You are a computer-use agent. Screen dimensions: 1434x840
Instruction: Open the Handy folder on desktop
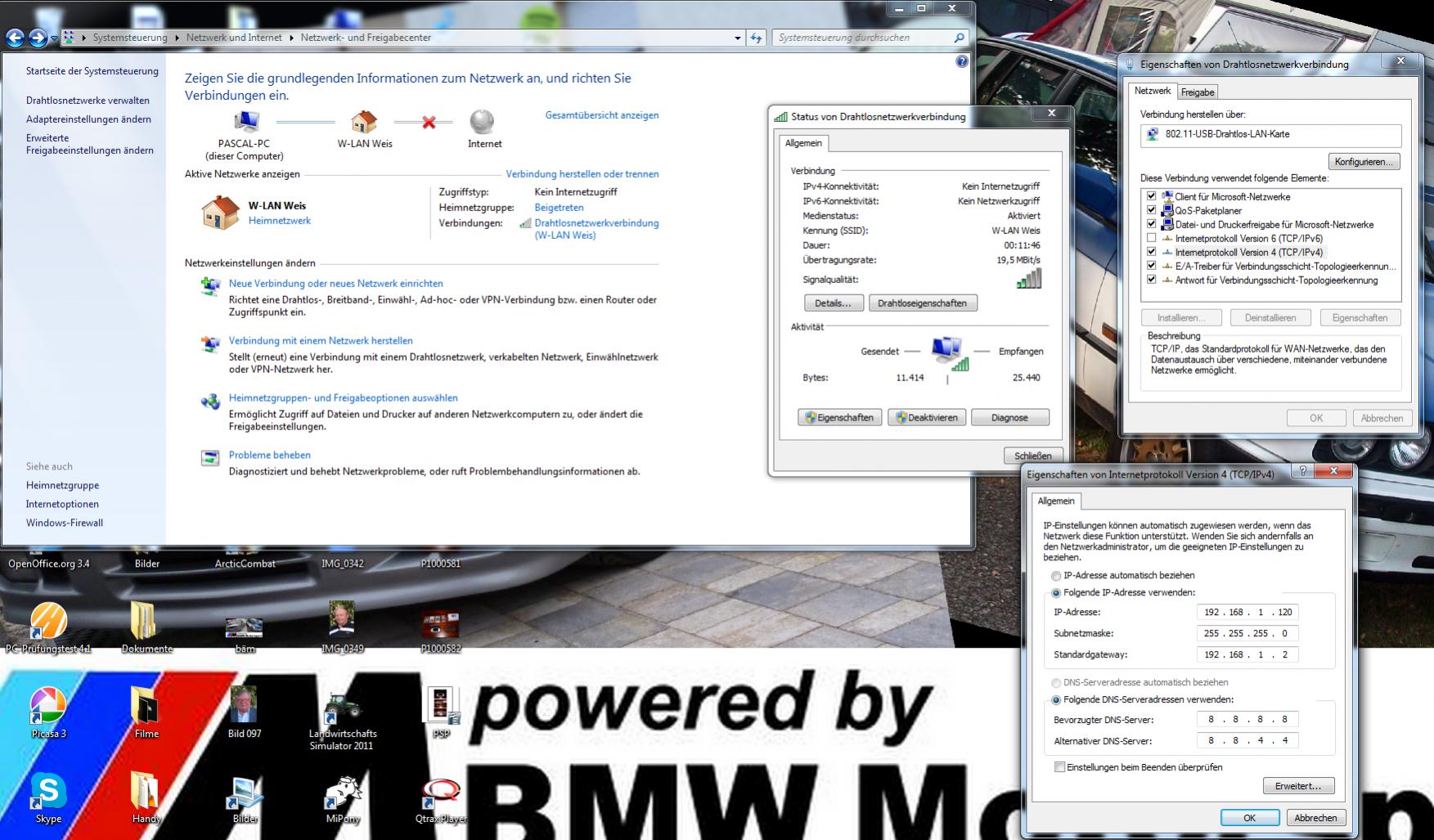tap(146, 791)
